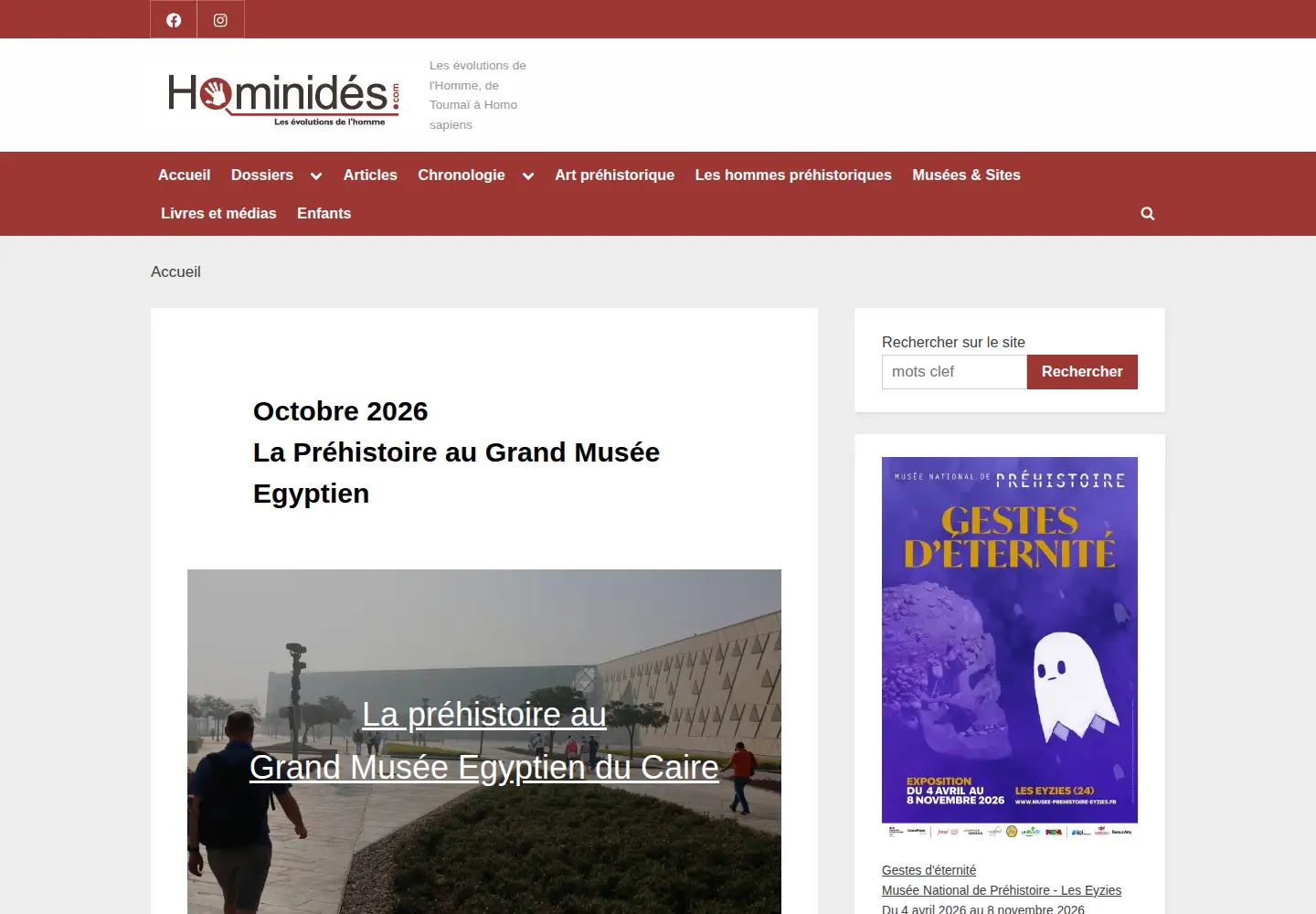Expand the Dossiers submenu chevron
Viewport: 1316px width, 914px height.
coord(316,175)
